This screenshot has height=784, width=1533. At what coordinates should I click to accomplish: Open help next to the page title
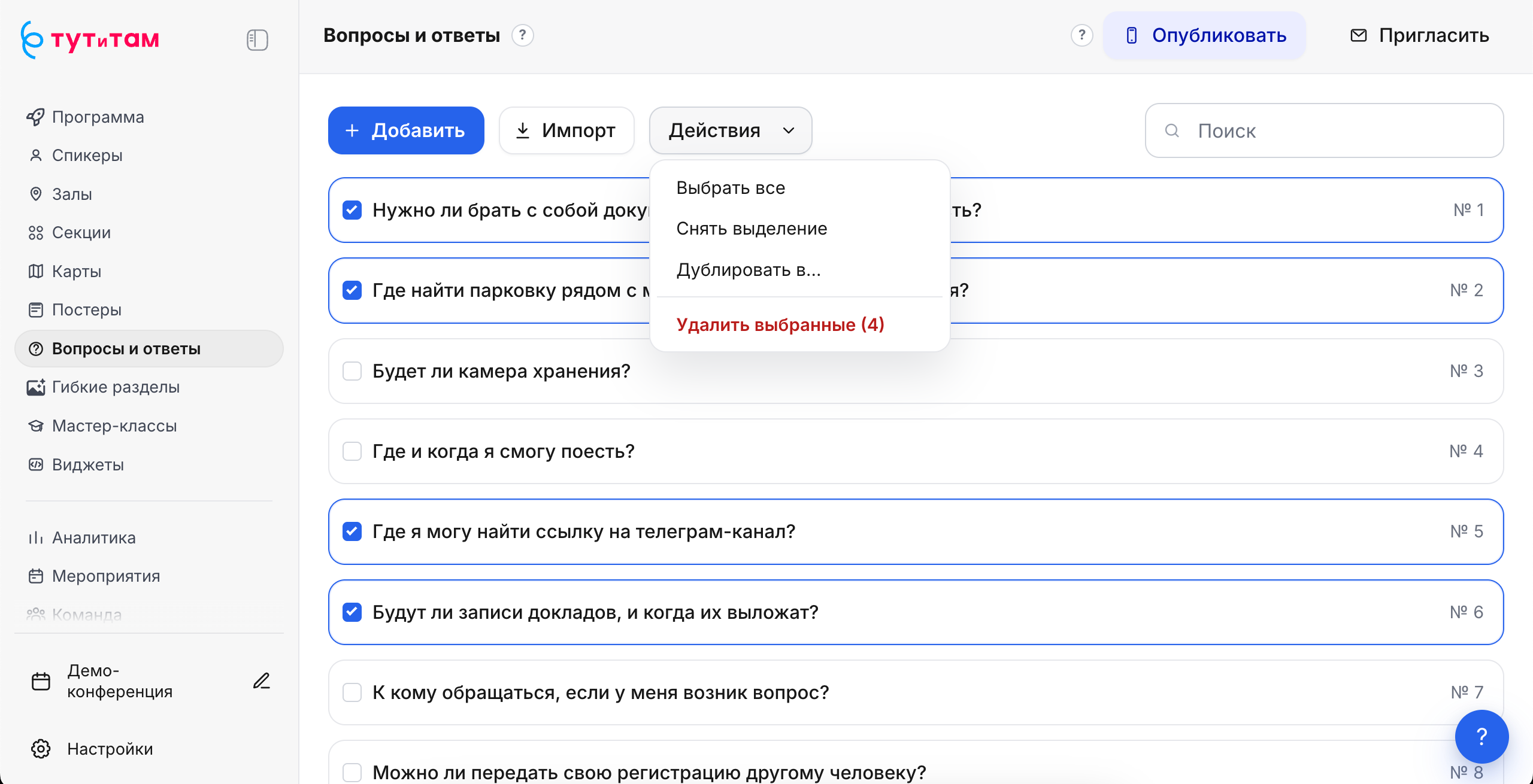(523, 35)
